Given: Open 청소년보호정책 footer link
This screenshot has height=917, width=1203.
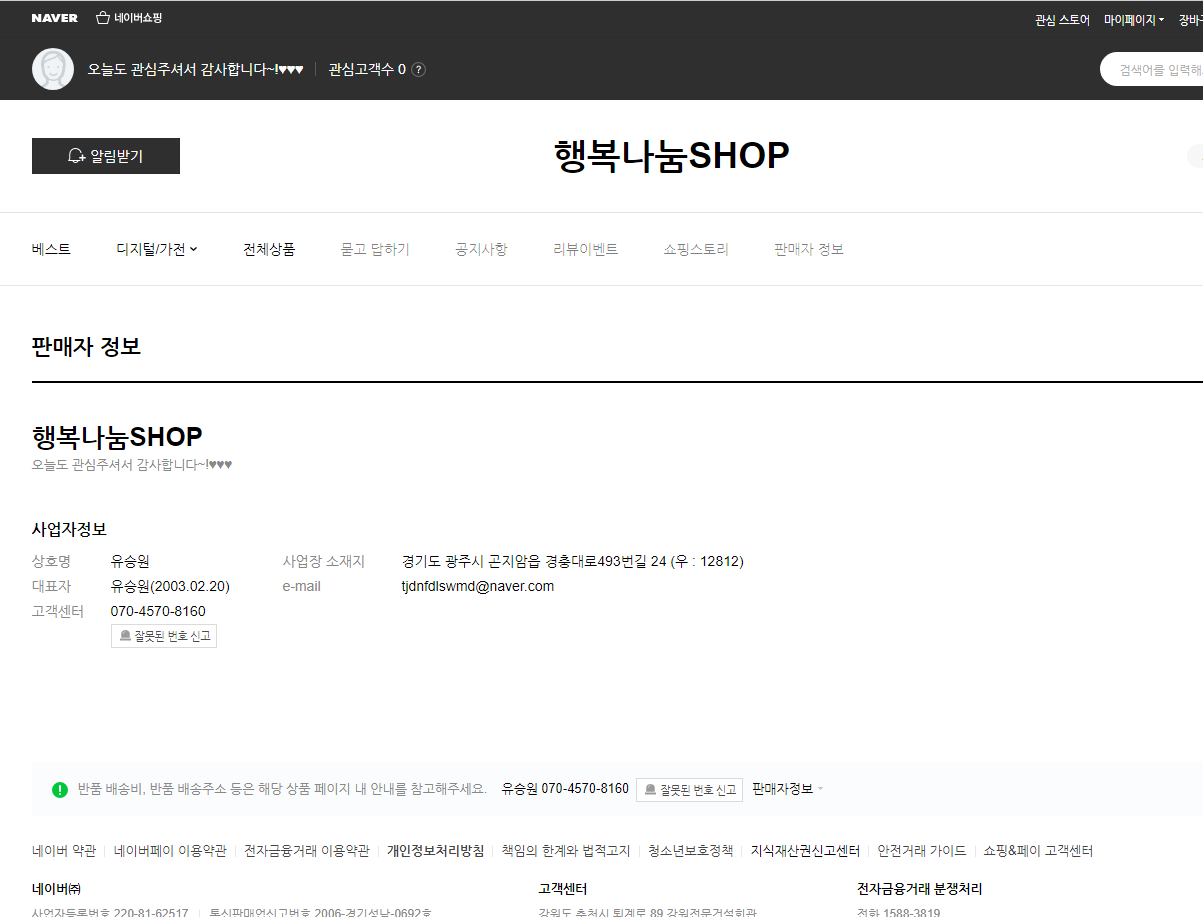Looking at the screenshot, I should pyautogui.click(x=691, y=851).
